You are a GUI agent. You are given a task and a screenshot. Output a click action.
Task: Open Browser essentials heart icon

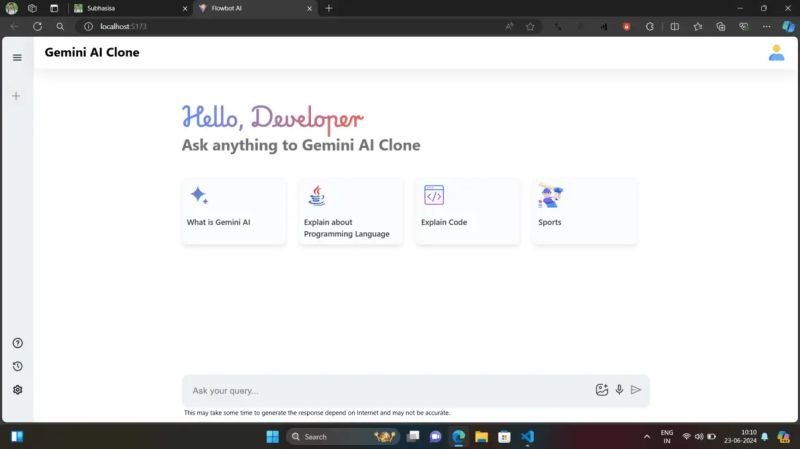[x=743, y=27]
